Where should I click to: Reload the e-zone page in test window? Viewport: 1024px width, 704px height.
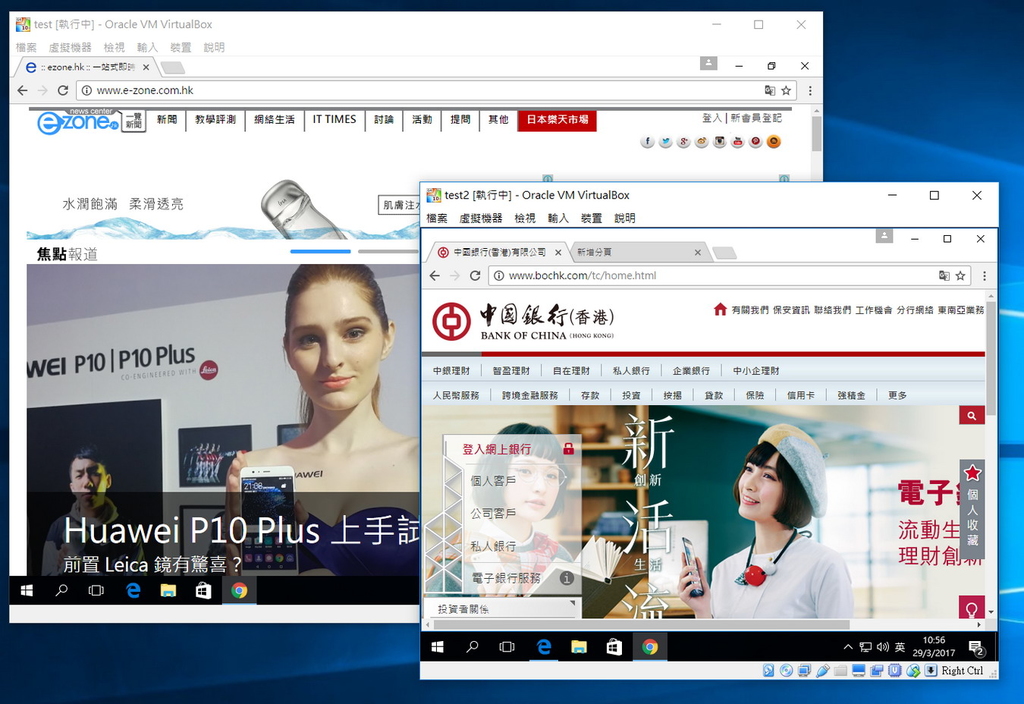(x=63, y=90)
